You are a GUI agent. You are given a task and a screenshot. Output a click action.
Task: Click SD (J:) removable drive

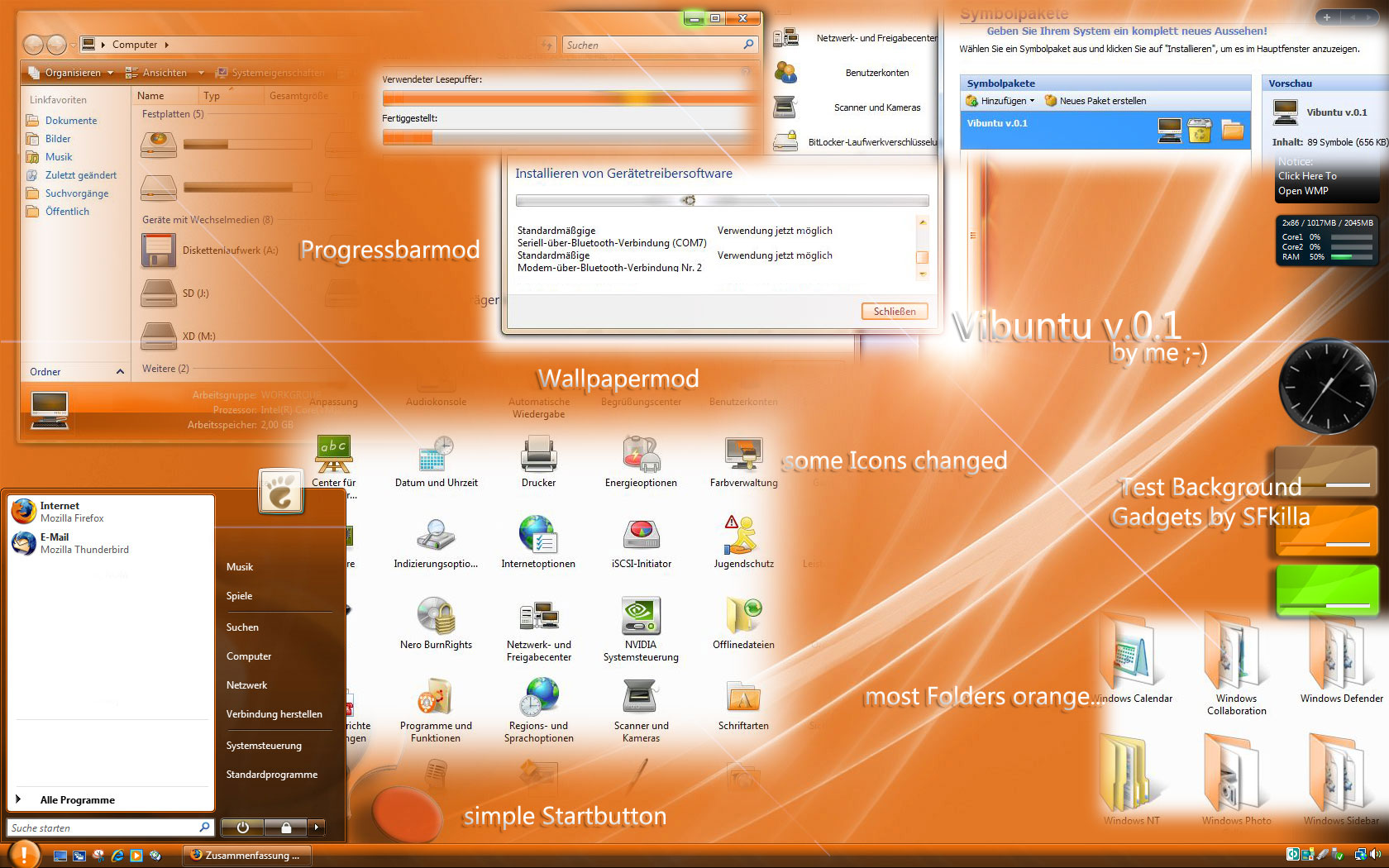tap(175, 293)
